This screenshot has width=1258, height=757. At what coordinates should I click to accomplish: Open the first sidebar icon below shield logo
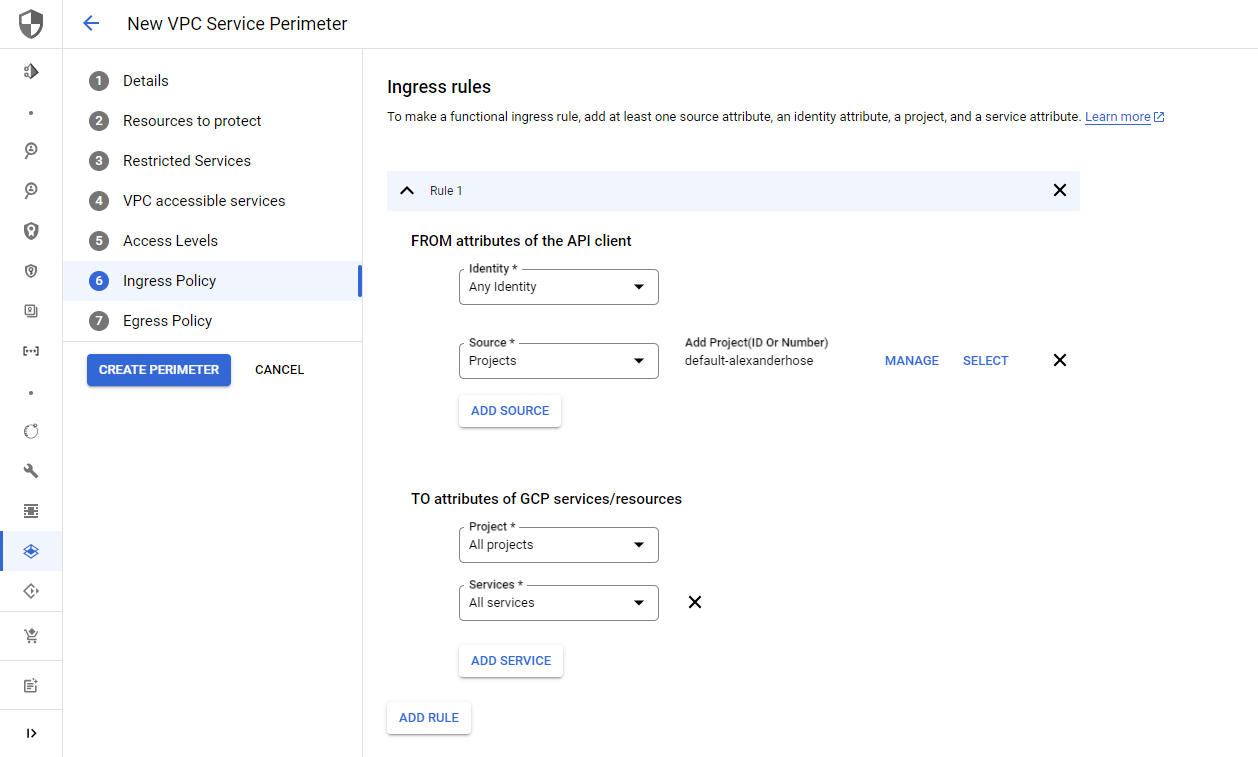(31, 71)
